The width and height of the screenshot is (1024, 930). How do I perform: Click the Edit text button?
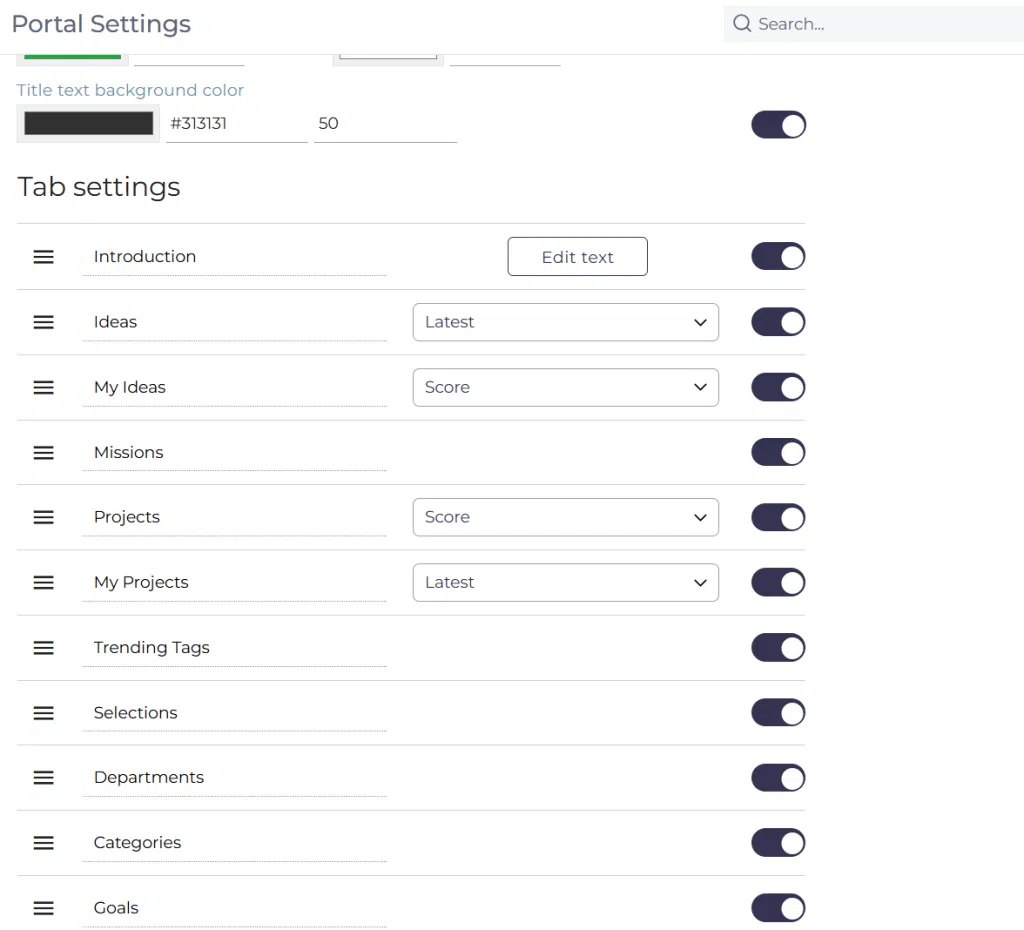577,257
